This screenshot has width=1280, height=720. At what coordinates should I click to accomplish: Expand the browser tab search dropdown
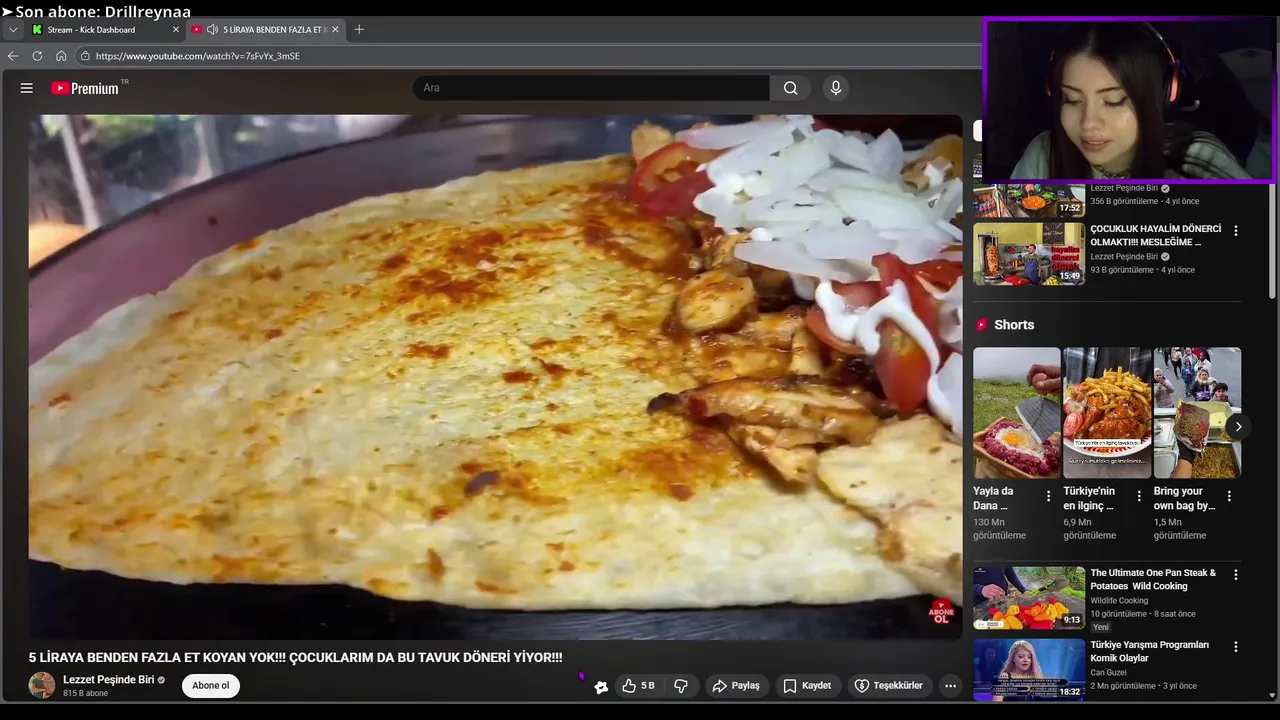tap(13, 30)
